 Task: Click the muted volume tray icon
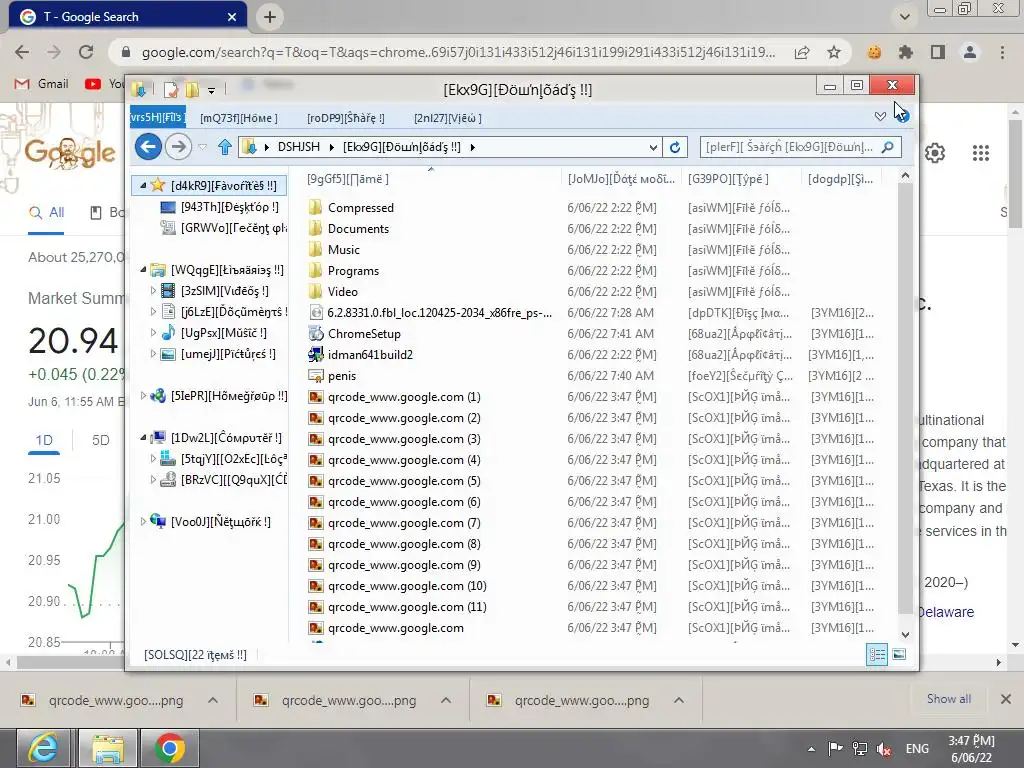point(884,749)
